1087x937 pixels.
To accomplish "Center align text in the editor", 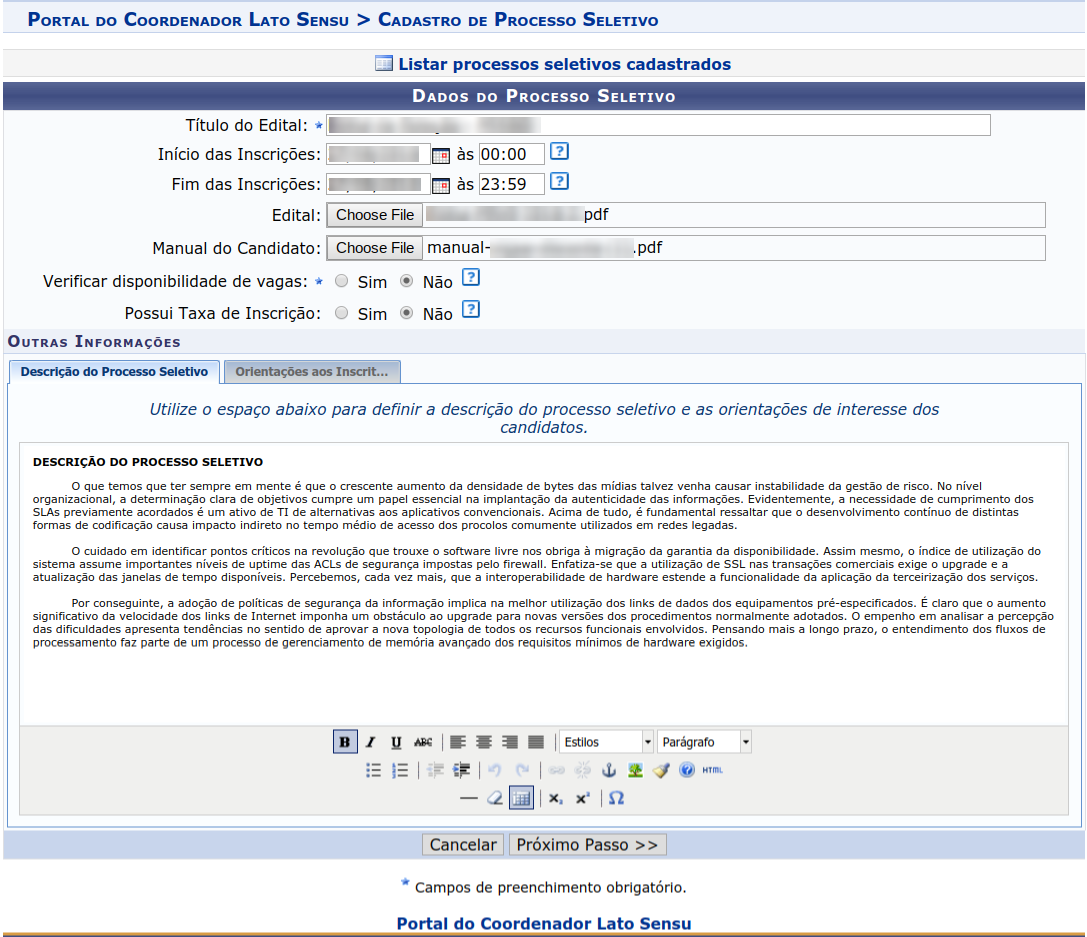I will [484, 742].
